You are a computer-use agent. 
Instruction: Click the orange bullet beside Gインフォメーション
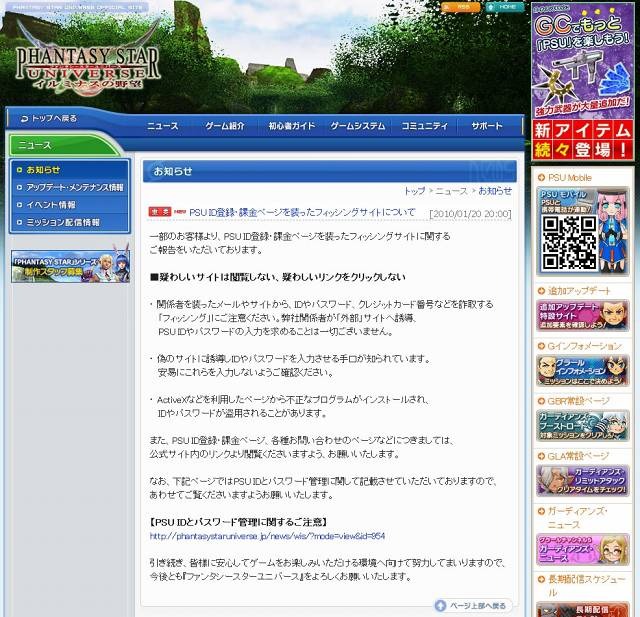[542, 346]
